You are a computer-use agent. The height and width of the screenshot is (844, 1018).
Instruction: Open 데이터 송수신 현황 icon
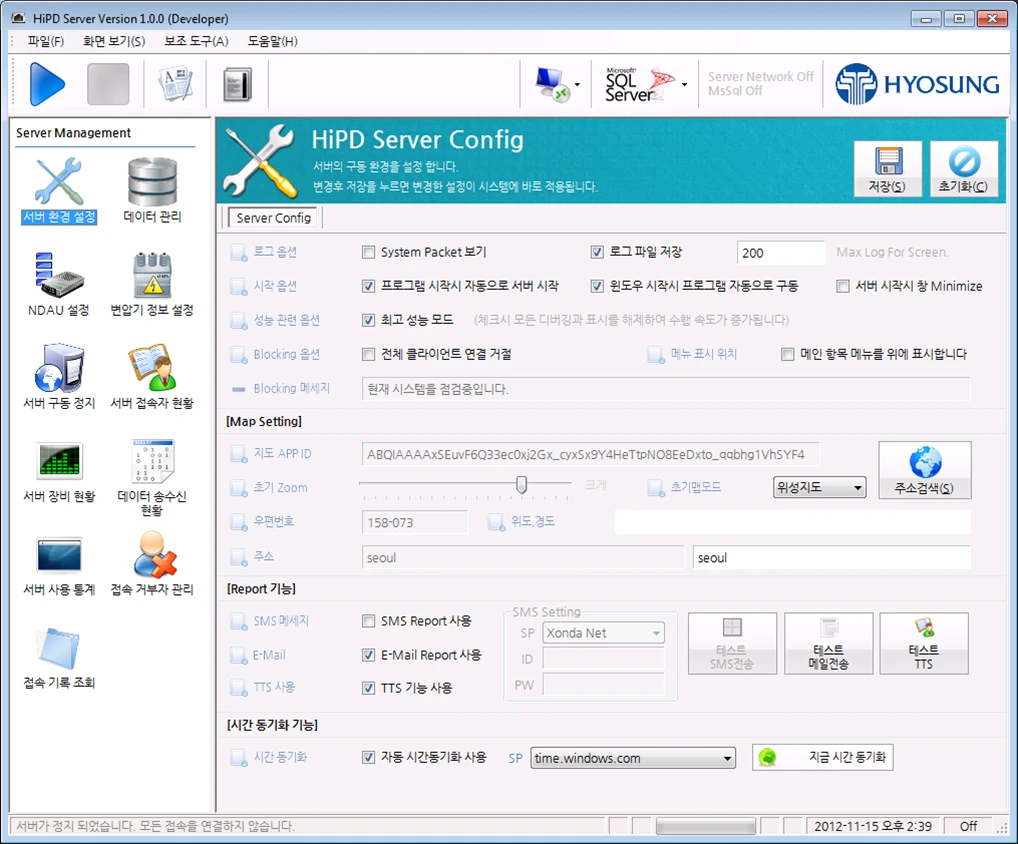(152, 477)
